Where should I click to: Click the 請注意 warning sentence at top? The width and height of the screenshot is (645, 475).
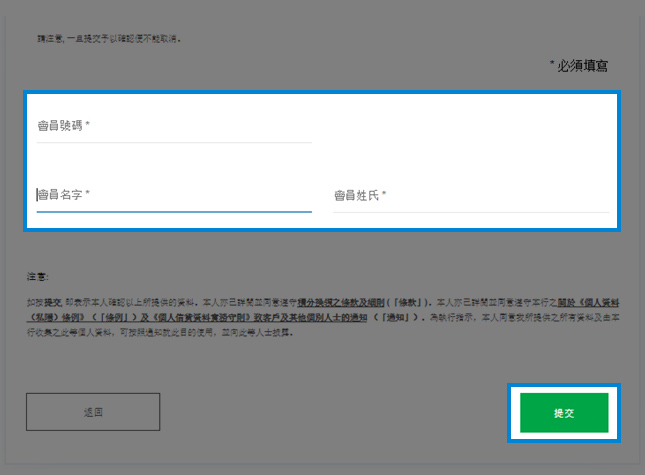(x=109, y=39)
